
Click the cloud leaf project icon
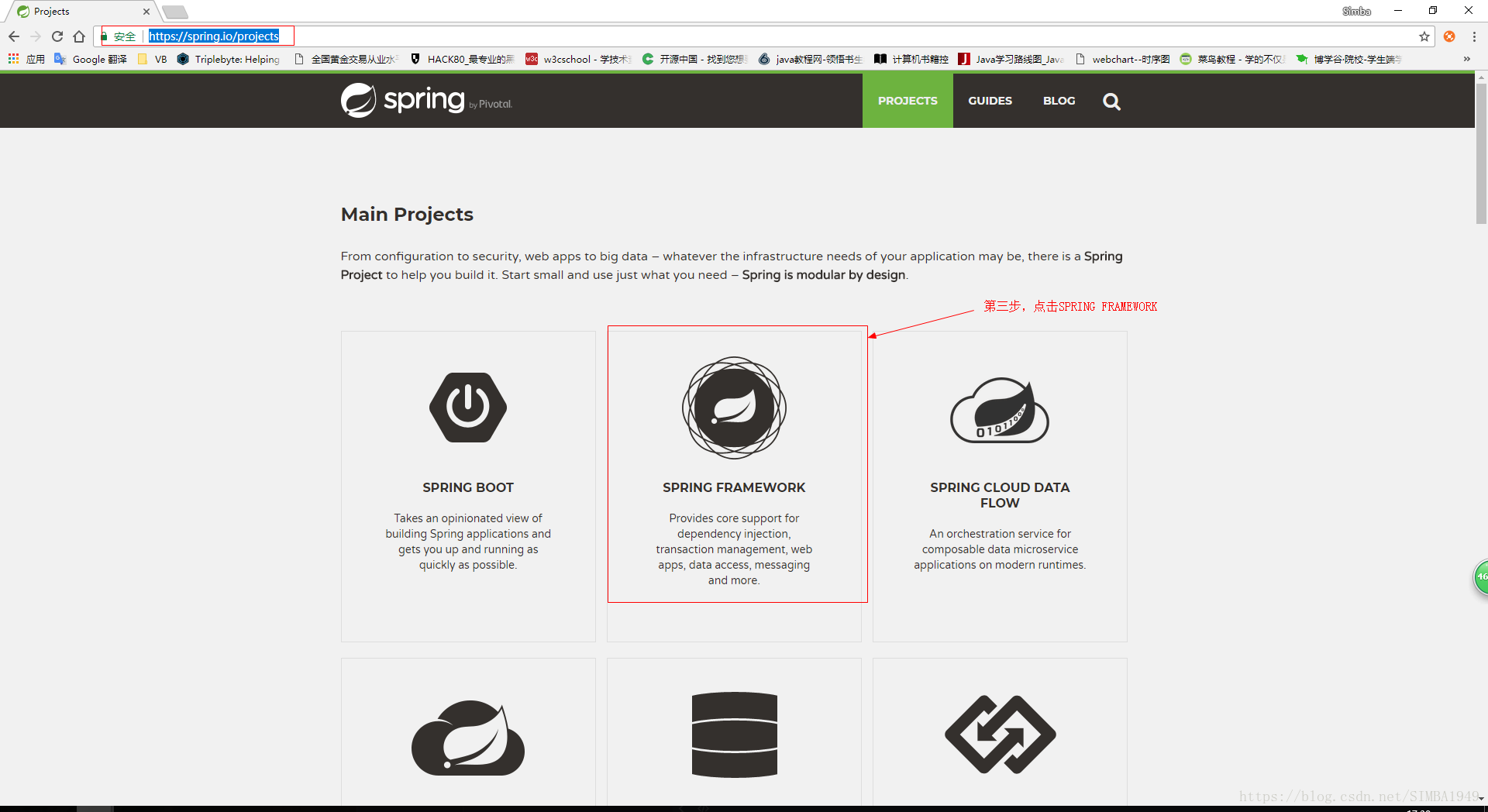point(468,738)
